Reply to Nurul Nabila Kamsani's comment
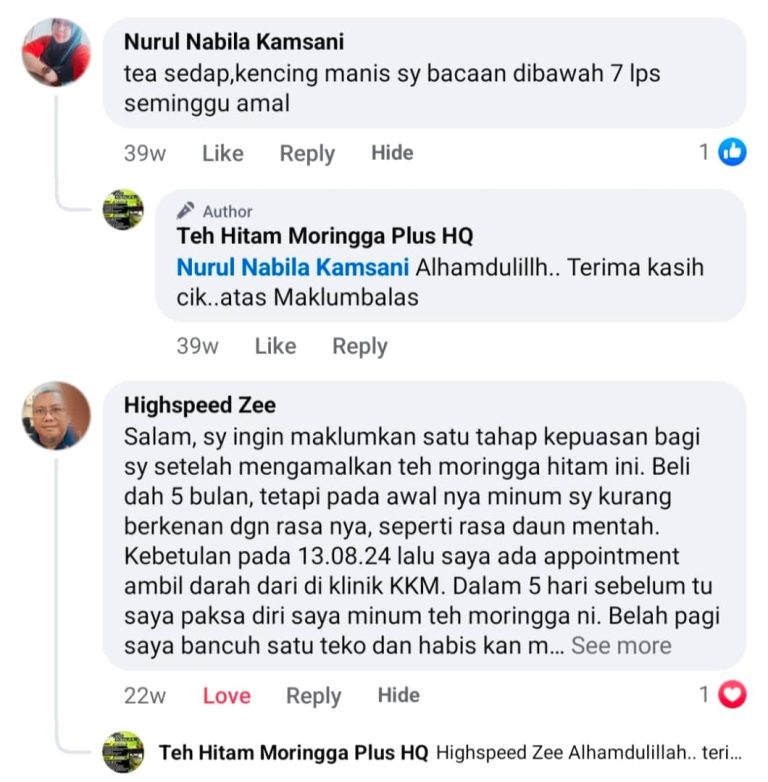768x782 pixels. pos(307,154)
